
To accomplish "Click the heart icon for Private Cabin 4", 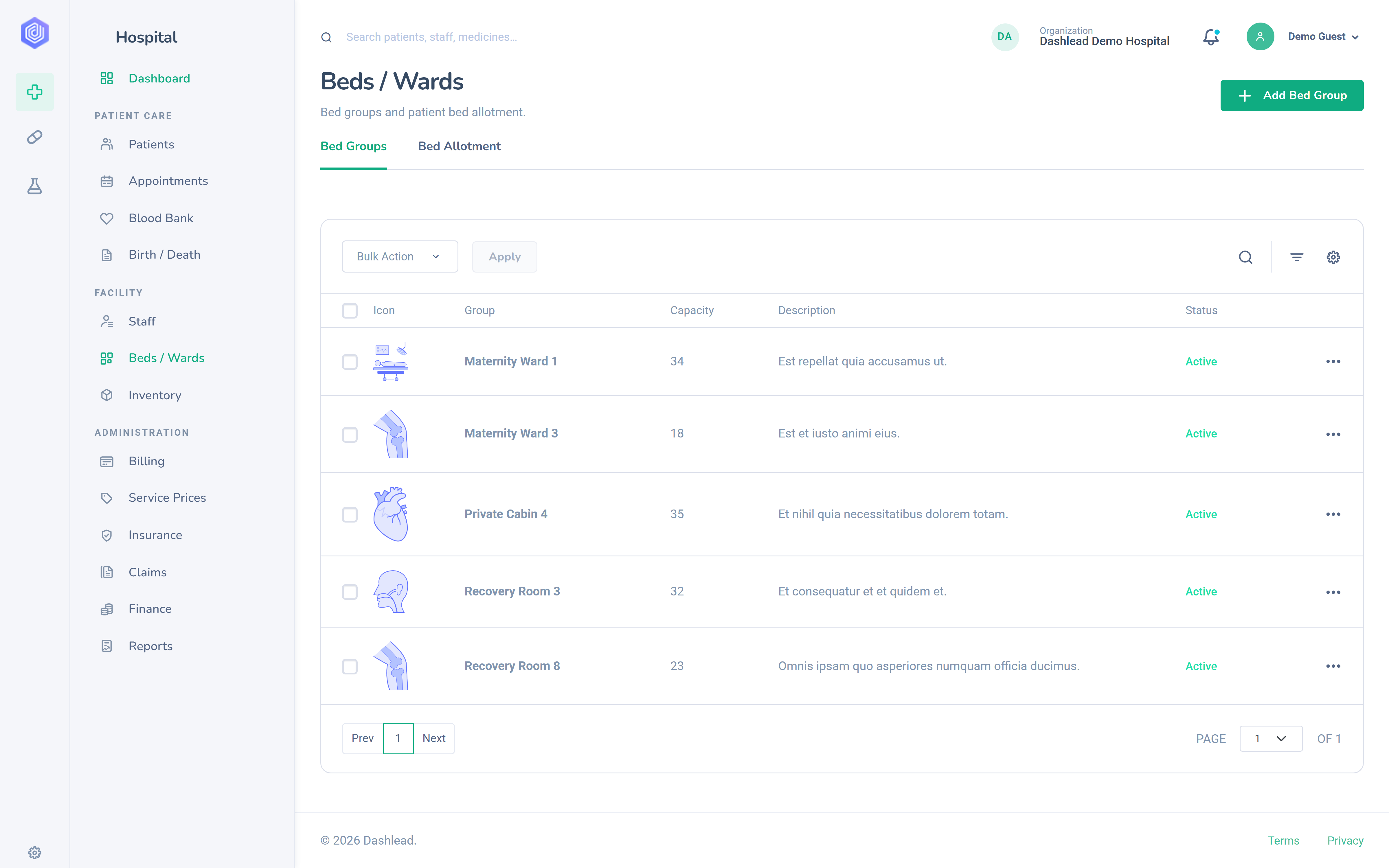I will pyautogui.click(x=391, y=514).
